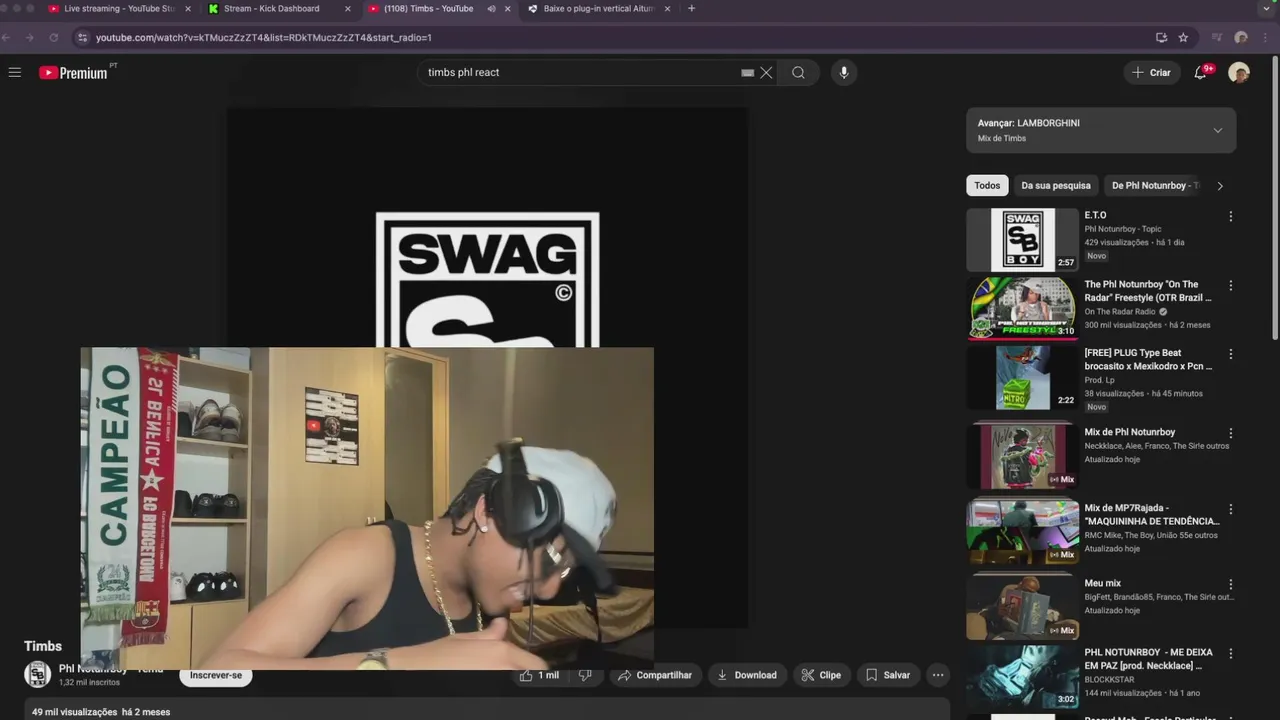The width and height of the screenshot is (1280, 720).
Task: Open options for Mix de Phl Notunrboy
Action: [1231, 433]
